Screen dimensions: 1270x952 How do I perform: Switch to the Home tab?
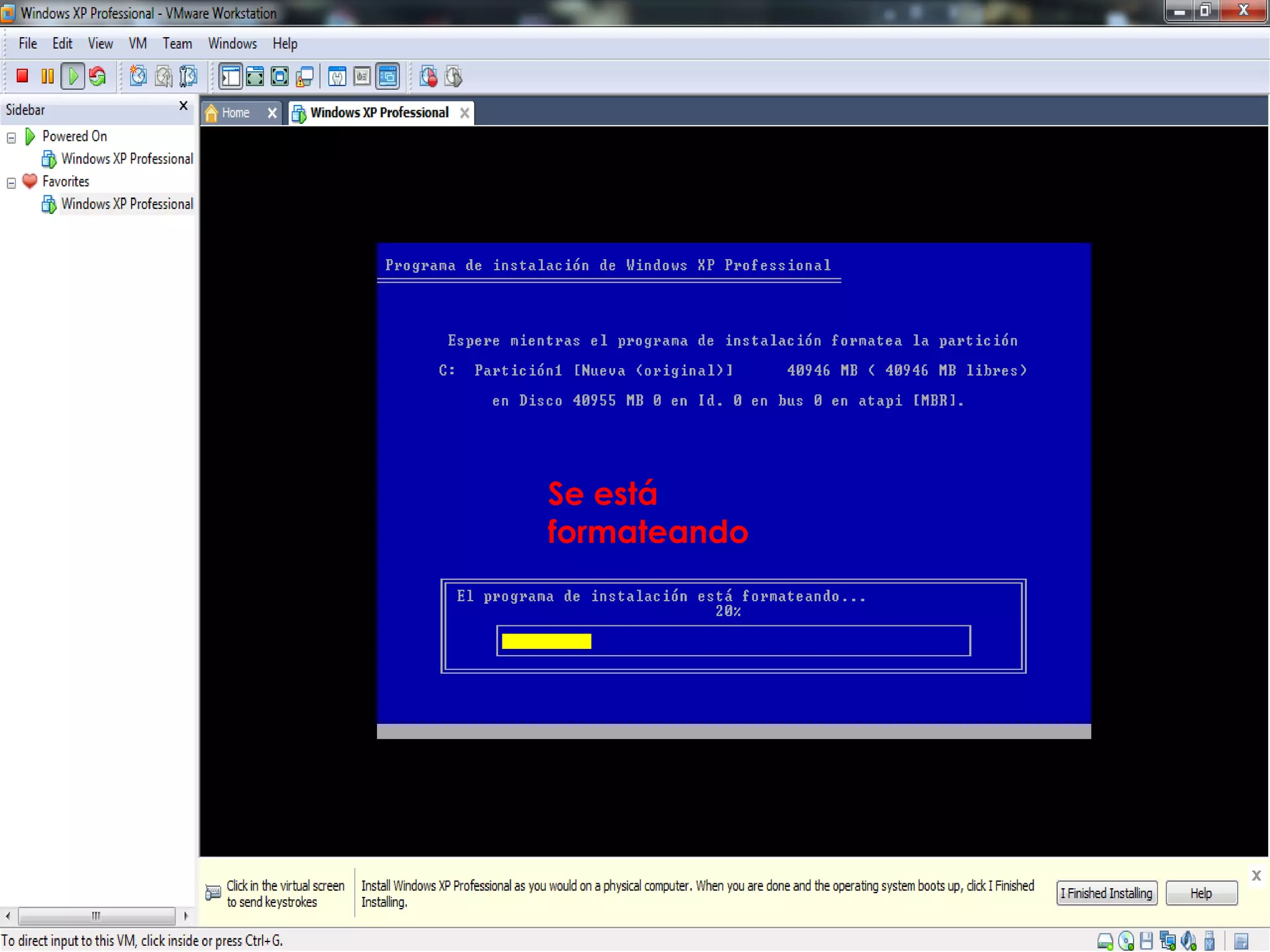(235, 113)
